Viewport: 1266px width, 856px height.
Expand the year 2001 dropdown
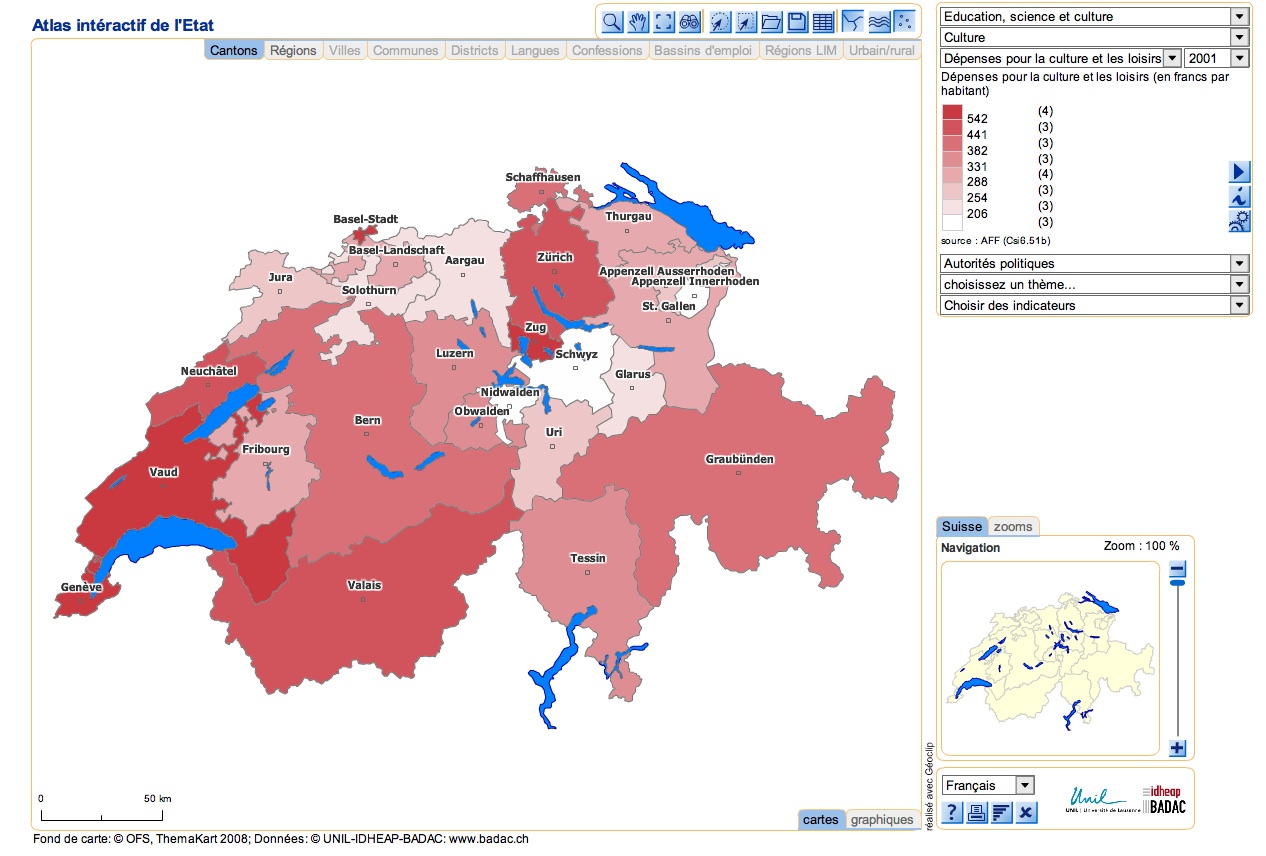1216,59
